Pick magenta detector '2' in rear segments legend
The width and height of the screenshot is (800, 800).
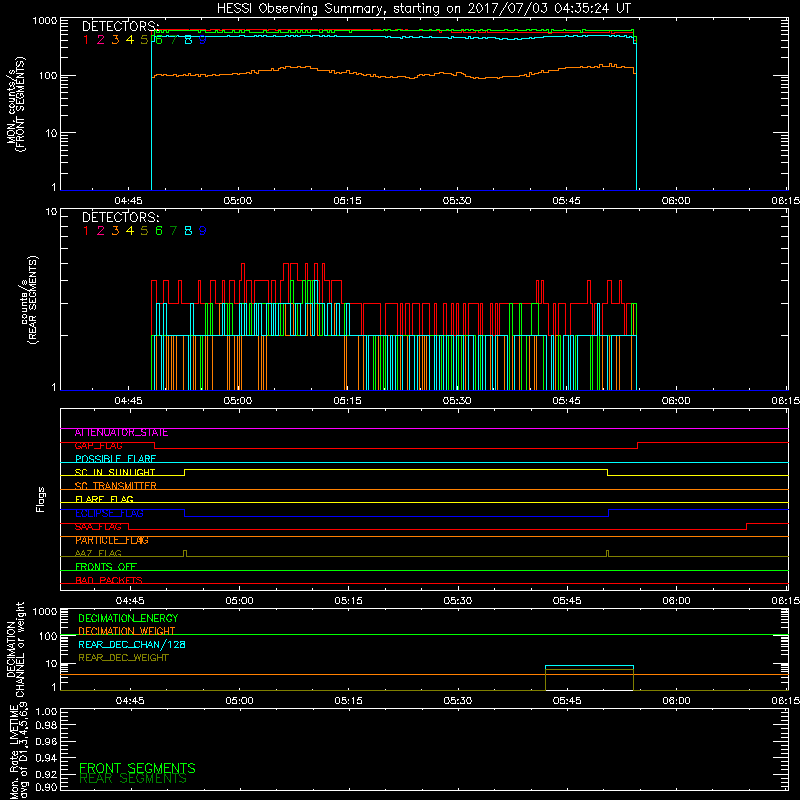[101, 231]
